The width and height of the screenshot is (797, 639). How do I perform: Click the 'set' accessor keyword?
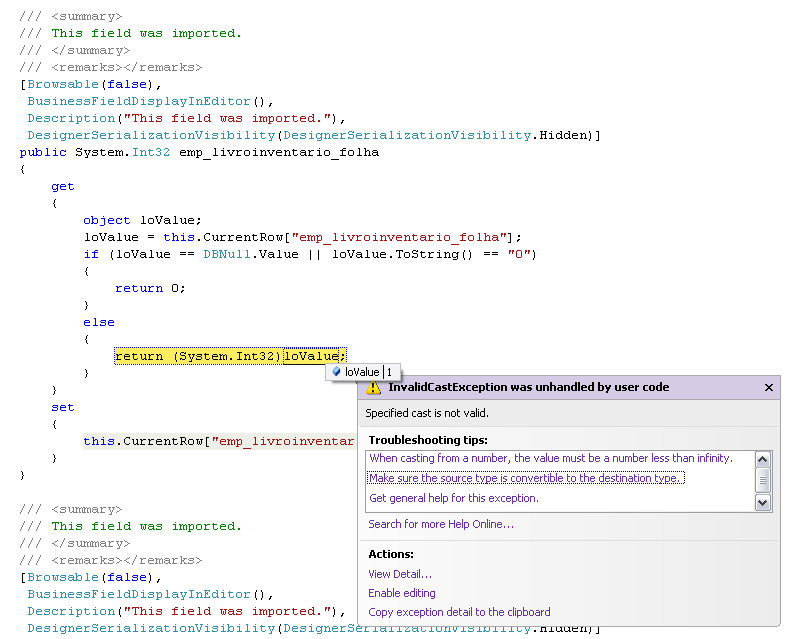click(63, 407)
